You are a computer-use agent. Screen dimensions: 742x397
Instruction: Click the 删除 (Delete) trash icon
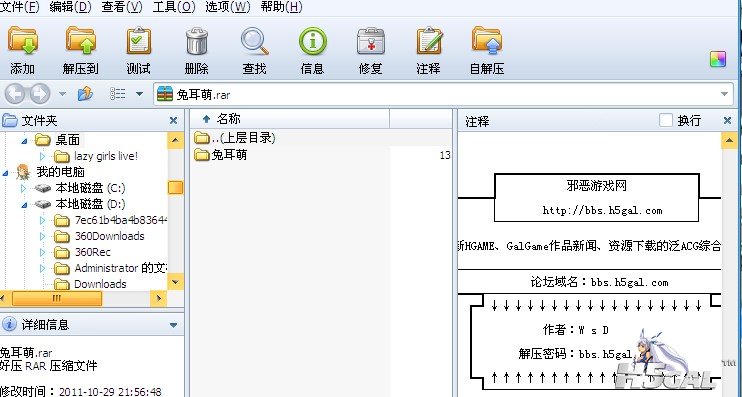[x=196, y=41]
